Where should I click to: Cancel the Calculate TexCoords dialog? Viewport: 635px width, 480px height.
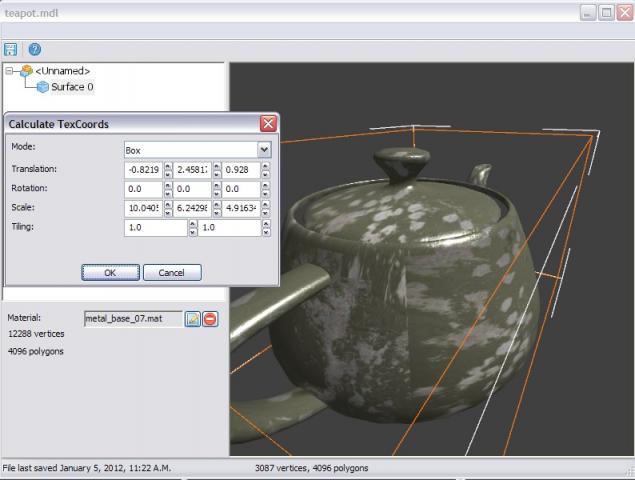pos(172,272)
